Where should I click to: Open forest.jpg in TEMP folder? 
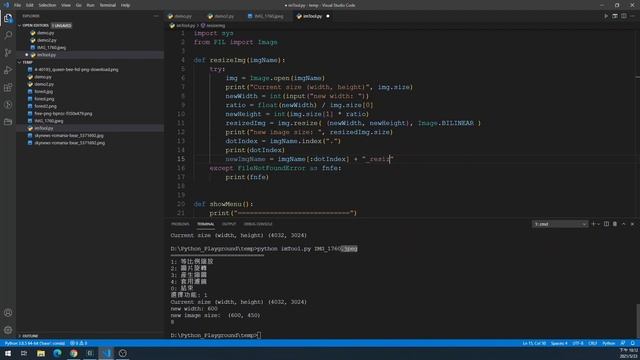[x=44, y=91]
